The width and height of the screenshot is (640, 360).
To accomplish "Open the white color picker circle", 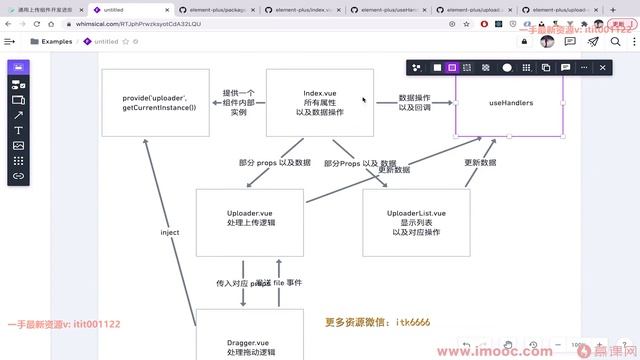I will (507, 68).
